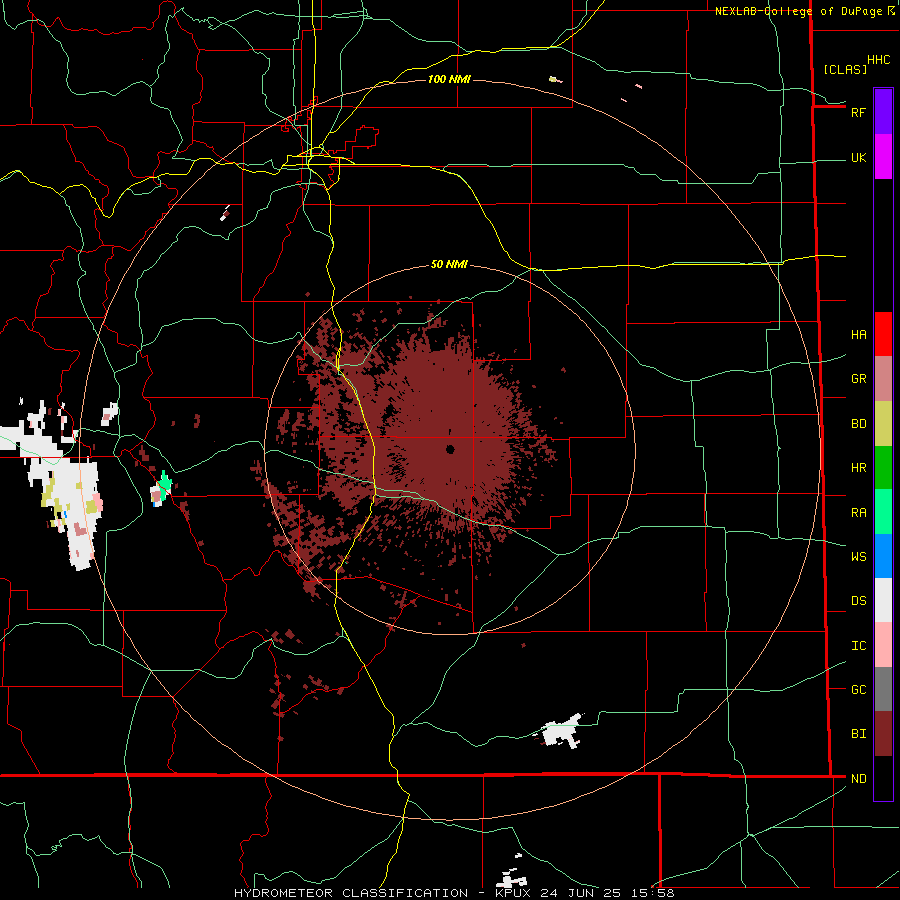Click the ND legend label
This screenshot has width=900, height=900.
click(x=858, y=779)
